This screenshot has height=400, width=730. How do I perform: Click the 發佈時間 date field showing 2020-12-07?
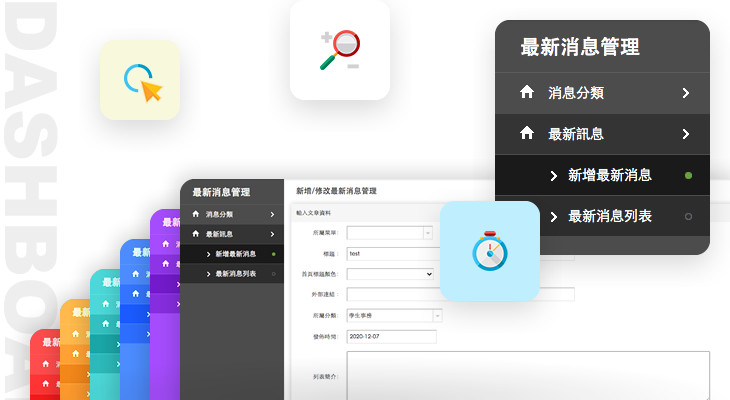(391, 336)
